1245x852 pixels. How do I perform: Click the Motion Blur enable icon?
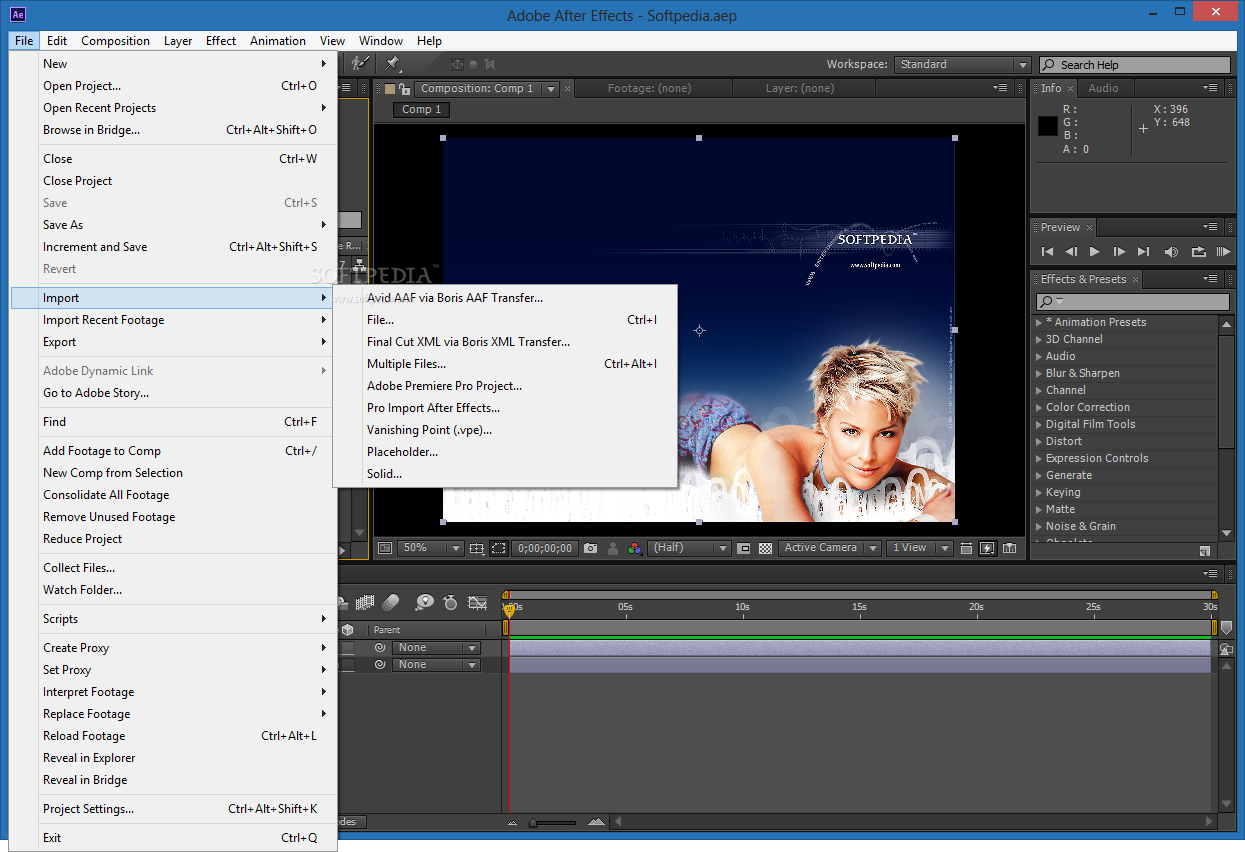pyautogui.click(x=391, y=601)
